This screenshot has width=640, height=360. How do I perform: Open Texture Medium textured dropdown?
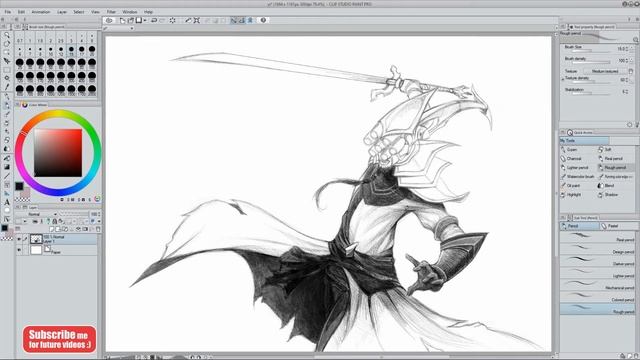pyautogui.click(x=606, y=71)
